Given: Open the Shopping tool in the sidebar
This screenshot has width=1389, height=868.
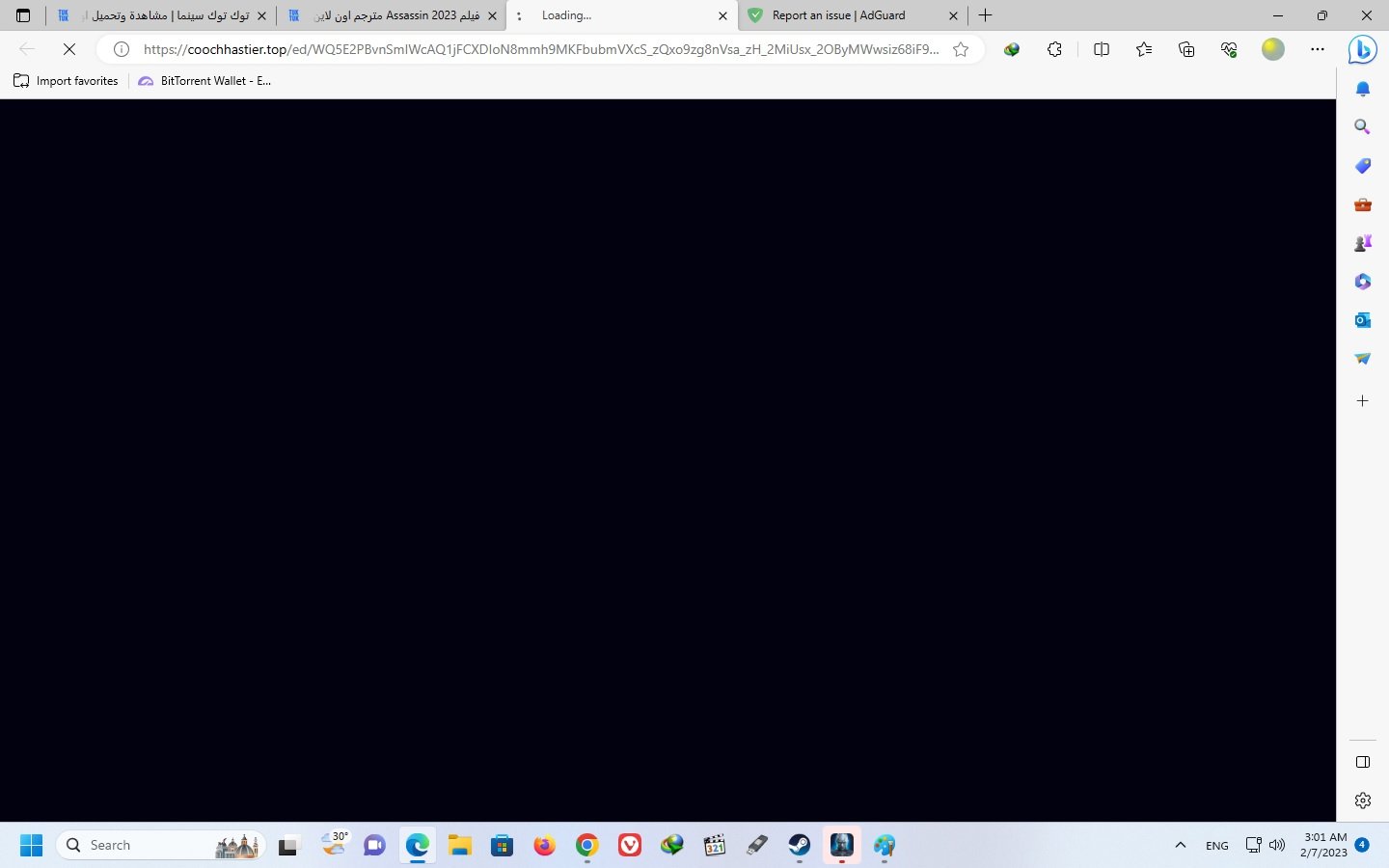Looking at the screenshot, I should (1362, 165).
